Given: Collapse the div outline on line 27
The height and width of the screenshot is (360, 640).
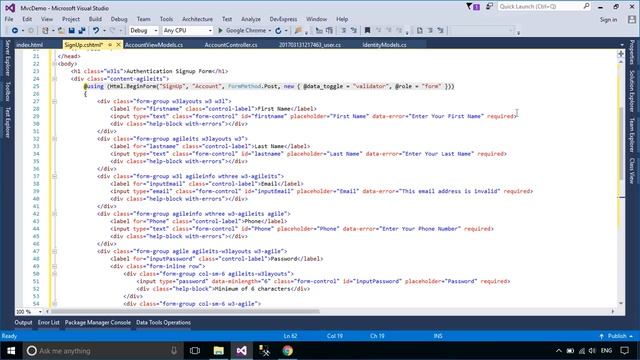Looking at the screenshot, I should pos(54,101).
